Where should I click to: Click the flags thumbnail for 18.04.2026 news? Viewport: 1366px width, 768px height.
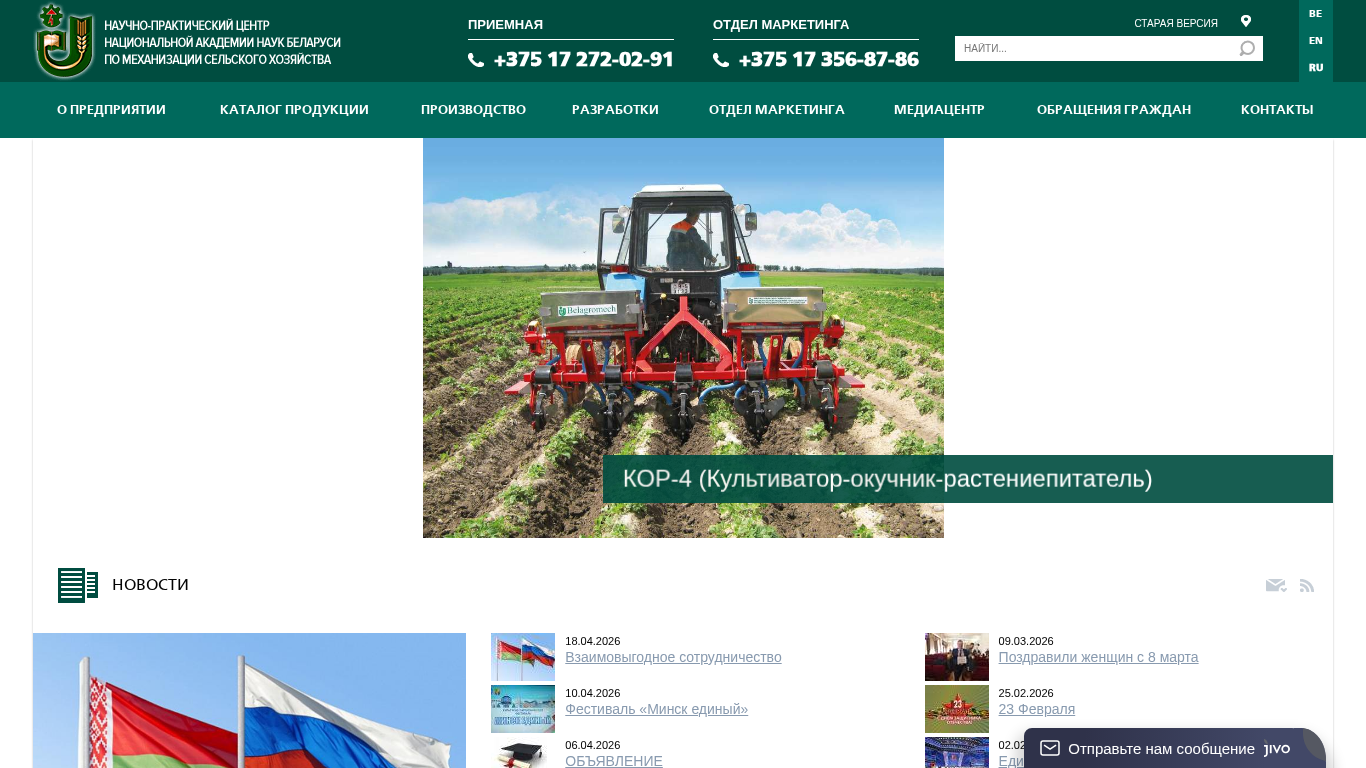[523, 657]
